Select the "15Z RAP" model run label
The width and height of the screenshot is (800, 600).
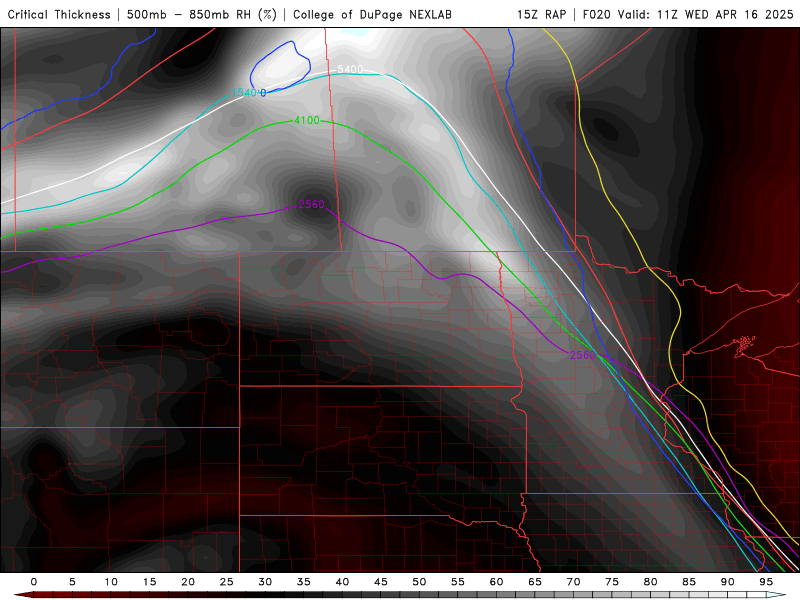(x=541, y=14)
